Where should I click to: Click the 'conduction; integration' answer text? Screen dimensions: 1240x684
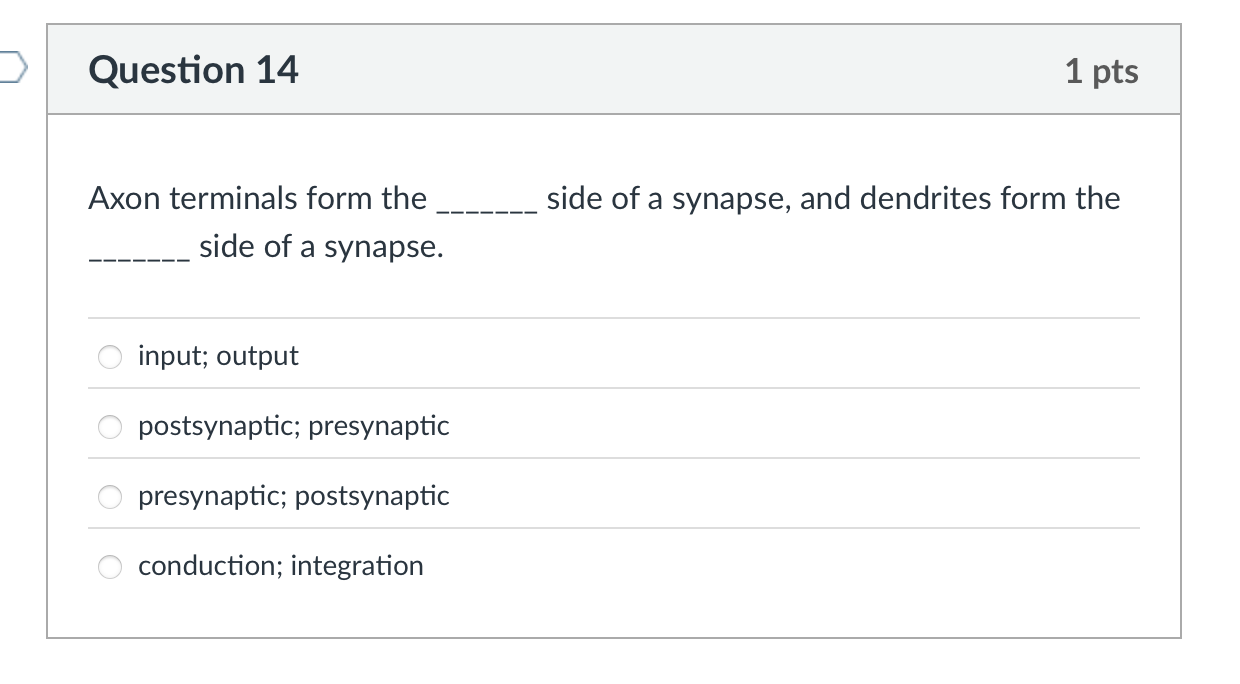[x=280, y=565]
